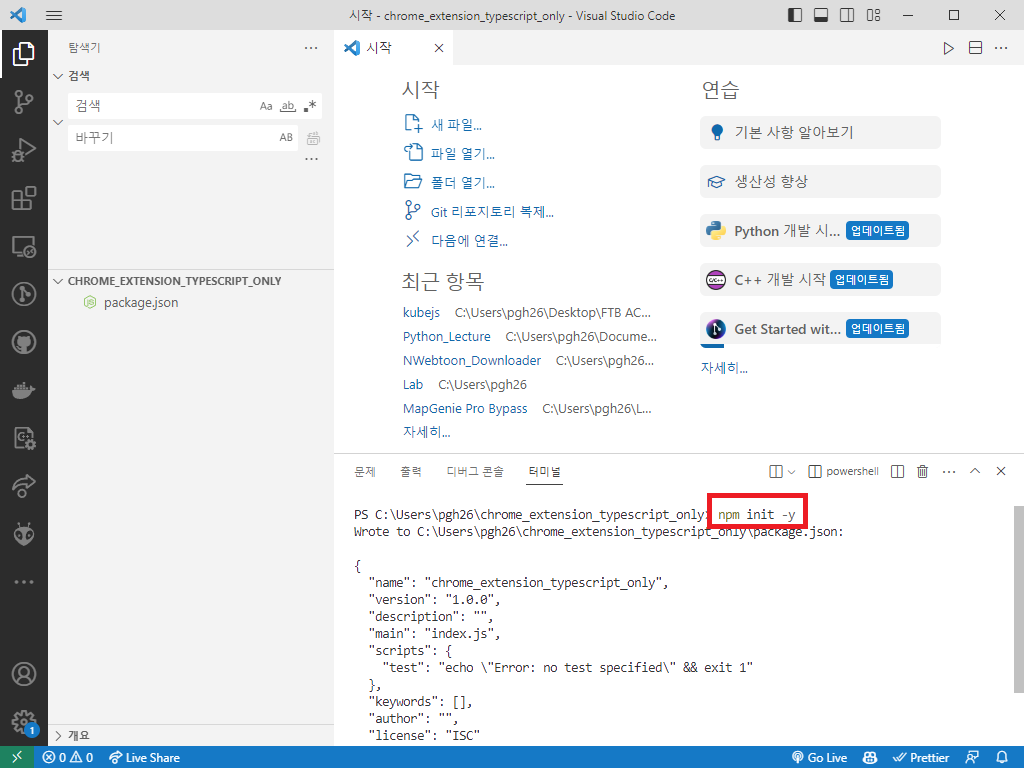Viewport: 1024px width, 768px height.
Task: Toggle Preserve Case in replace box
Action: pyautogui.click(x=286, y=137)
